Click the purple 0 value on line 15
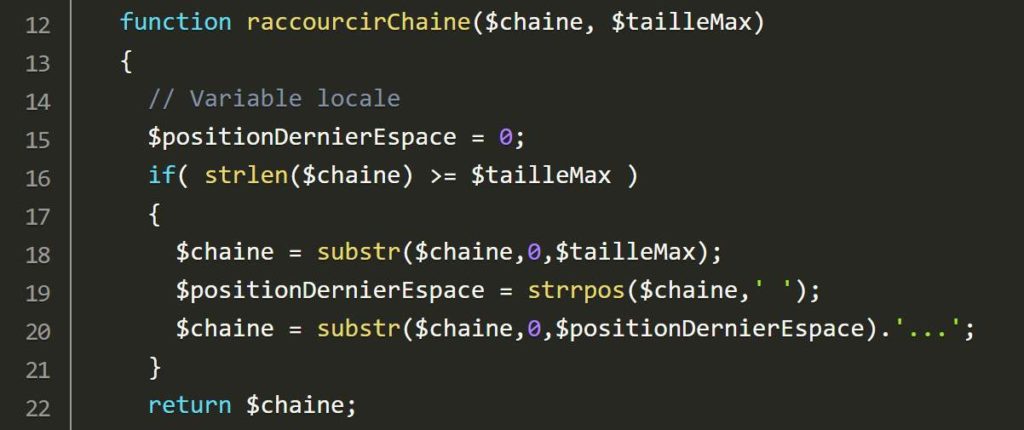 pyautogui.click(x=505, y=137)
